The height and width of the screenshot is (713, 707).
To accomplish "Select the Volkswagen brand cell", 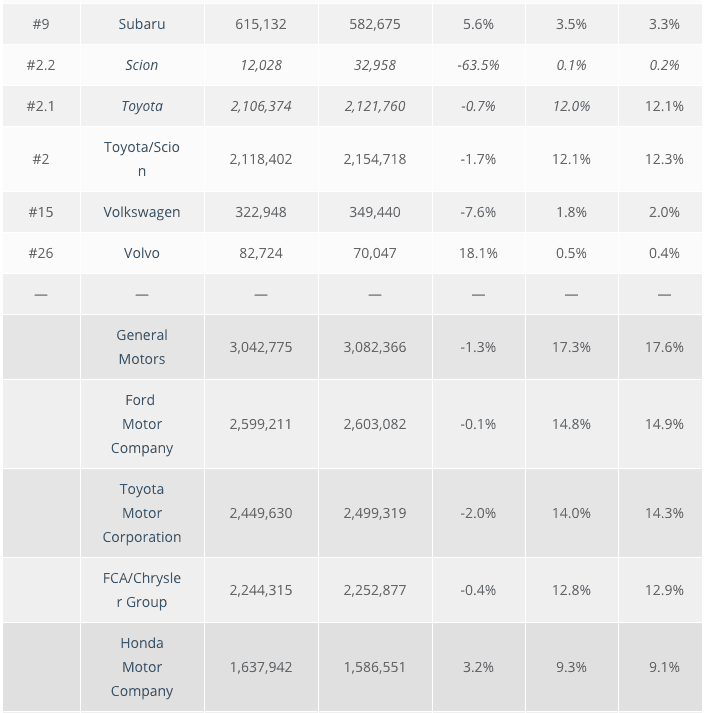I will tap(142, 212).
